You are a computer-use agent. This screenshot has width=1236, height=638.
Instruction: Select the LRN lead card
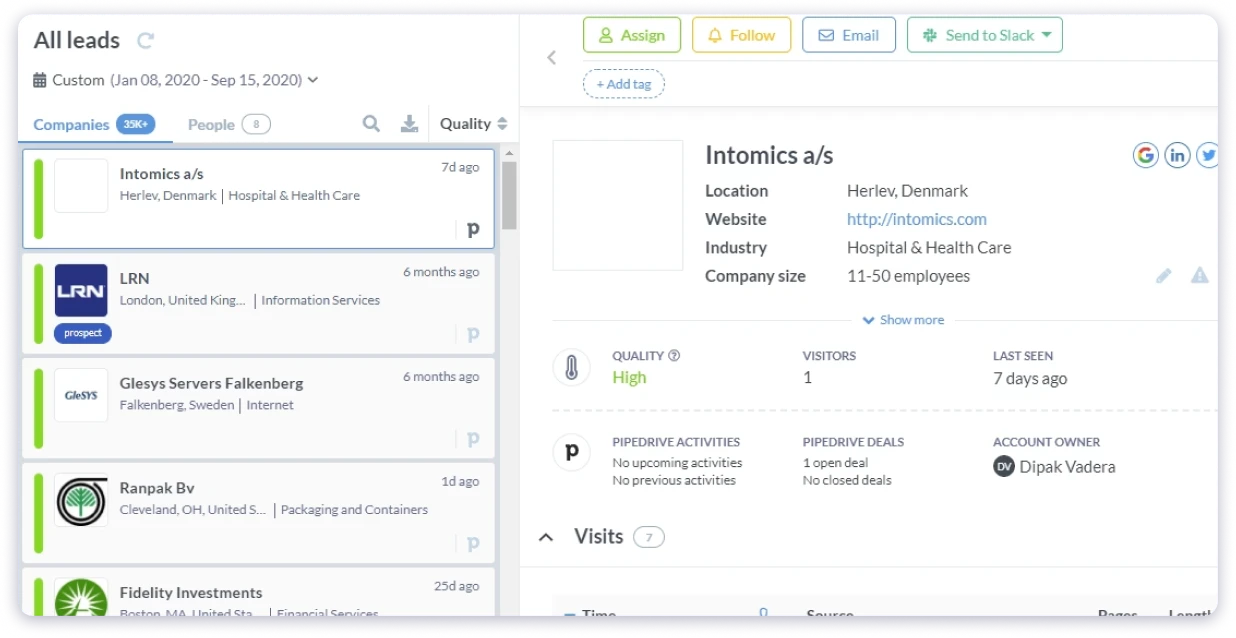click(x=258, y=303)
